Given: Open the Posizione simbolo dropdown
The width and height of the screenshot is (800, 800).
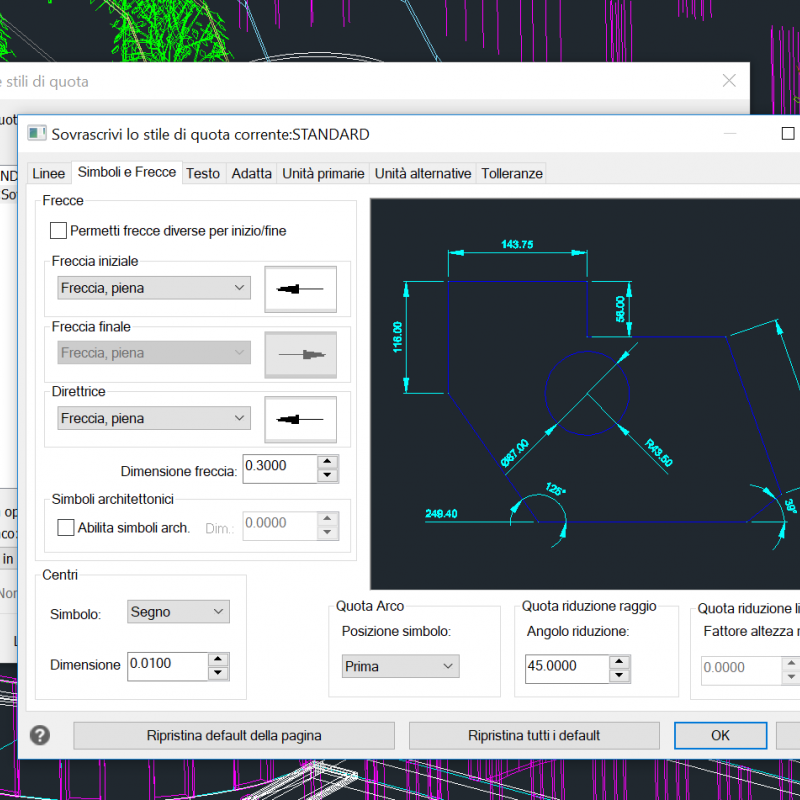Looking at the screenshot, I should [x=399, y=666].
